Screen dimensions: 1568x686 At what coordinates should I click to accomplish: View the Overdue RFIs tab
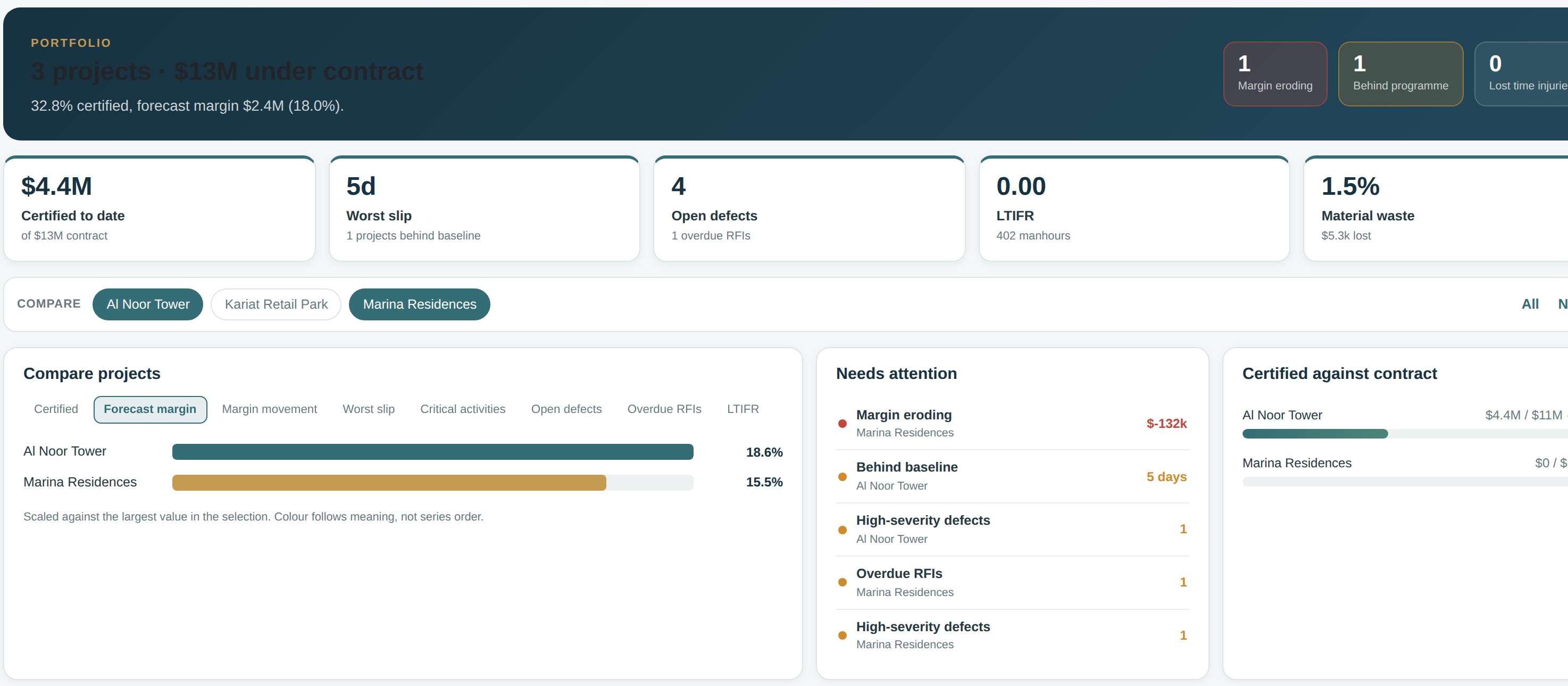pos(664,409)
